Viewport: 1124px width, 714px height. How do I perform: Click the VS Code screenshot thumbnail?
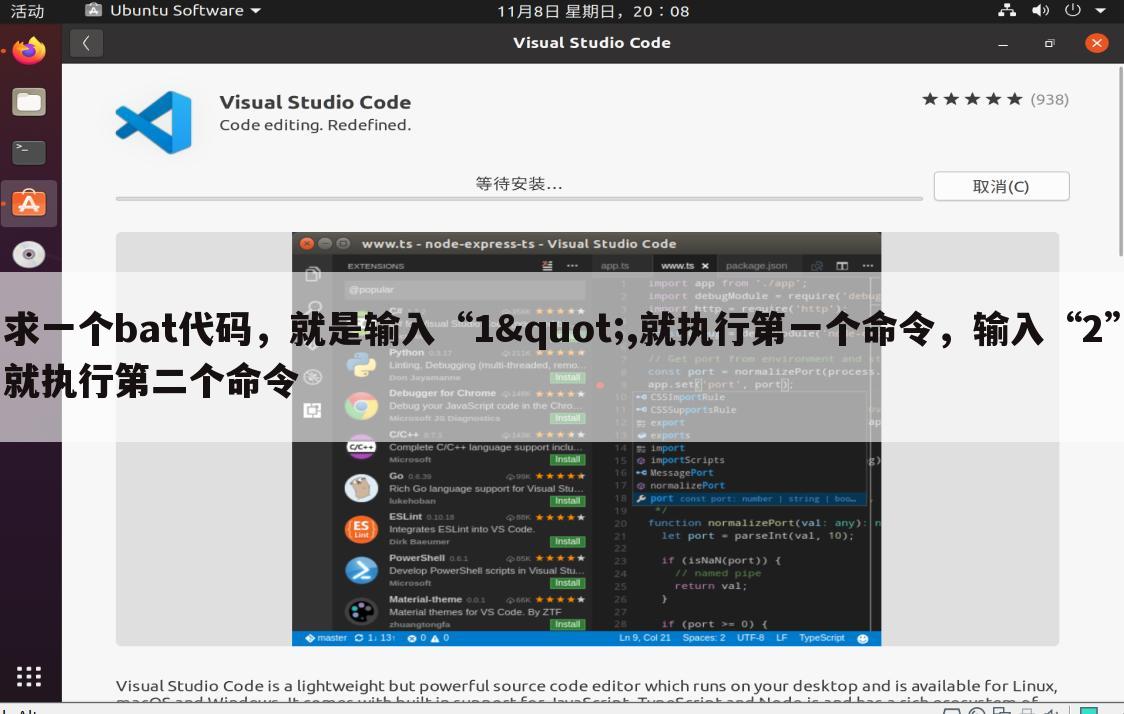click(x=586, y=439)
